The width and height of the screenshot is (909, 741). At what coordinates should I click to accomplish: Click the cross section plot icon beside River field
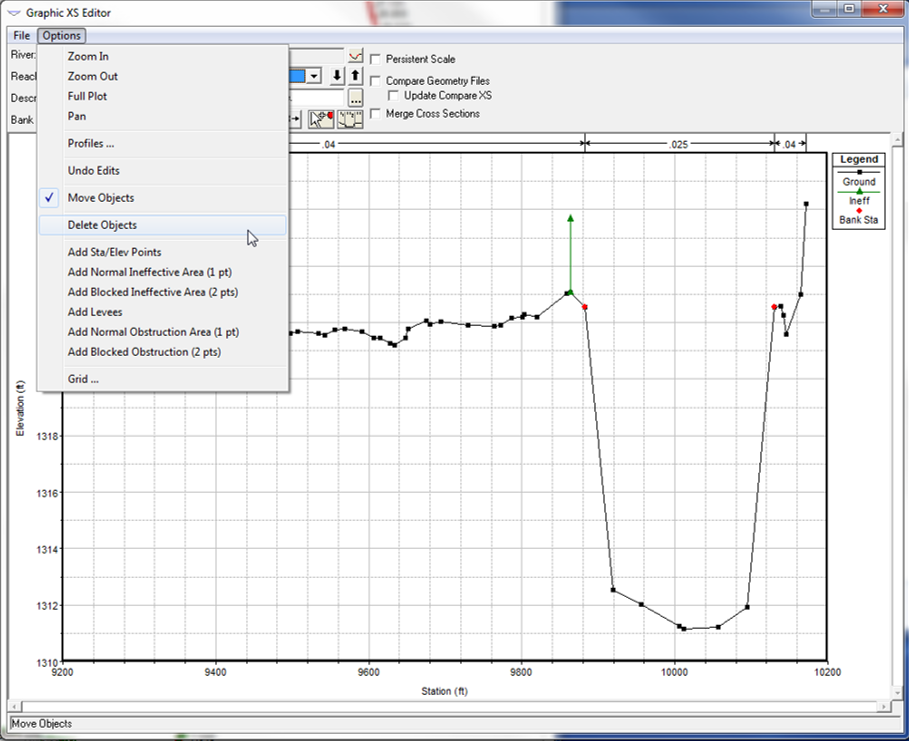coord(355,56)
